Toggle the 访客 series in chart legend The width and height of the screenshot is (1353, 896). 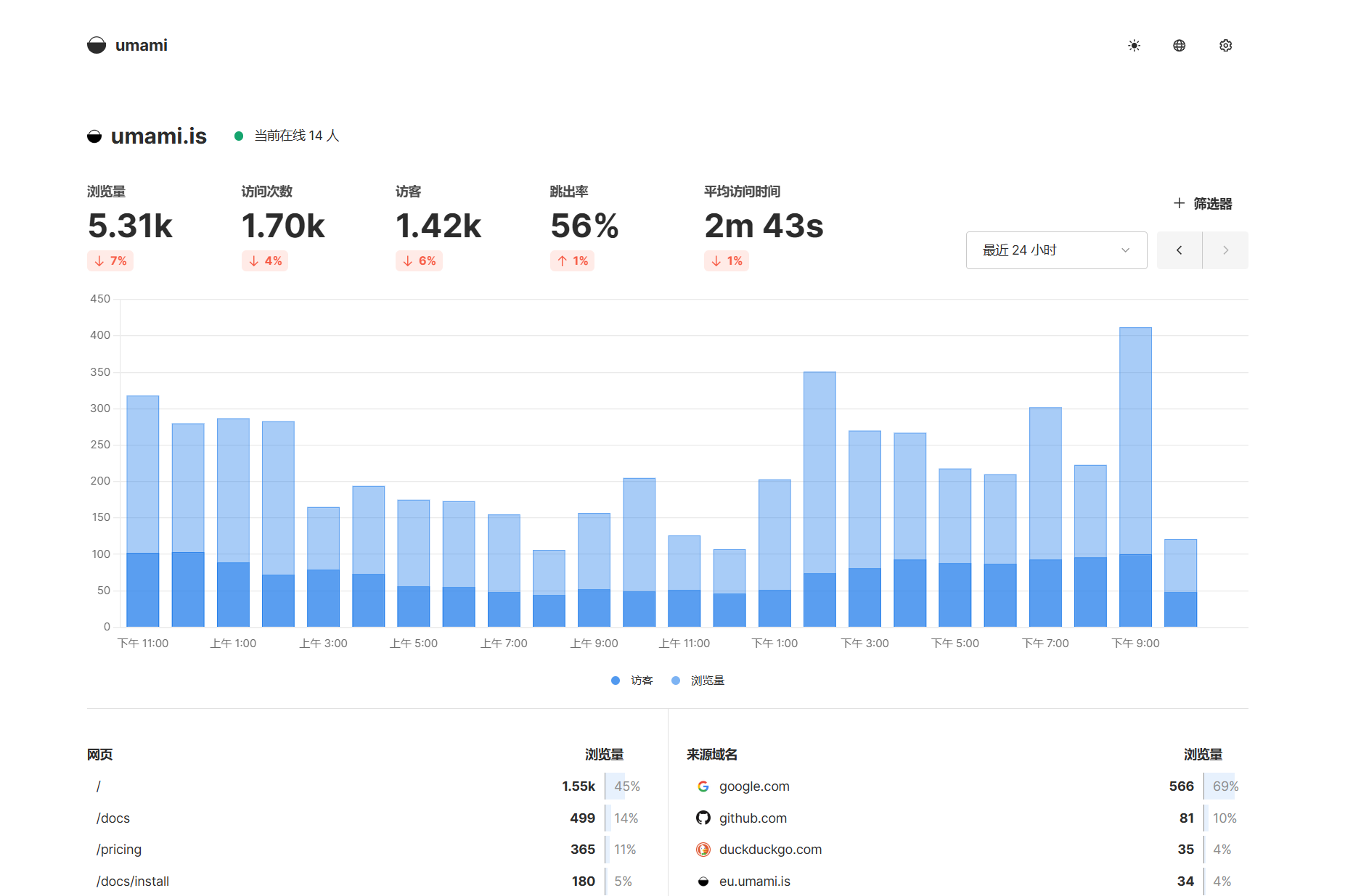point(632,681)
